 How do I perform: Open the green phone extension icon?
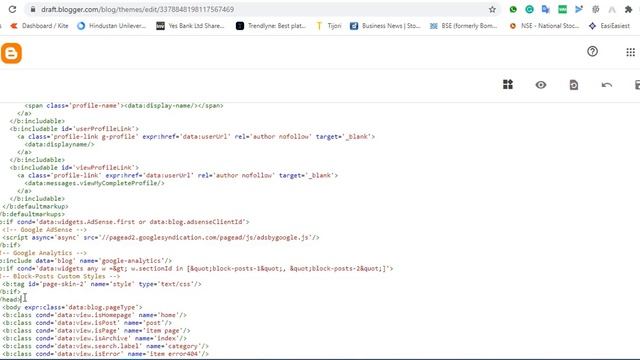click(513, 9)
